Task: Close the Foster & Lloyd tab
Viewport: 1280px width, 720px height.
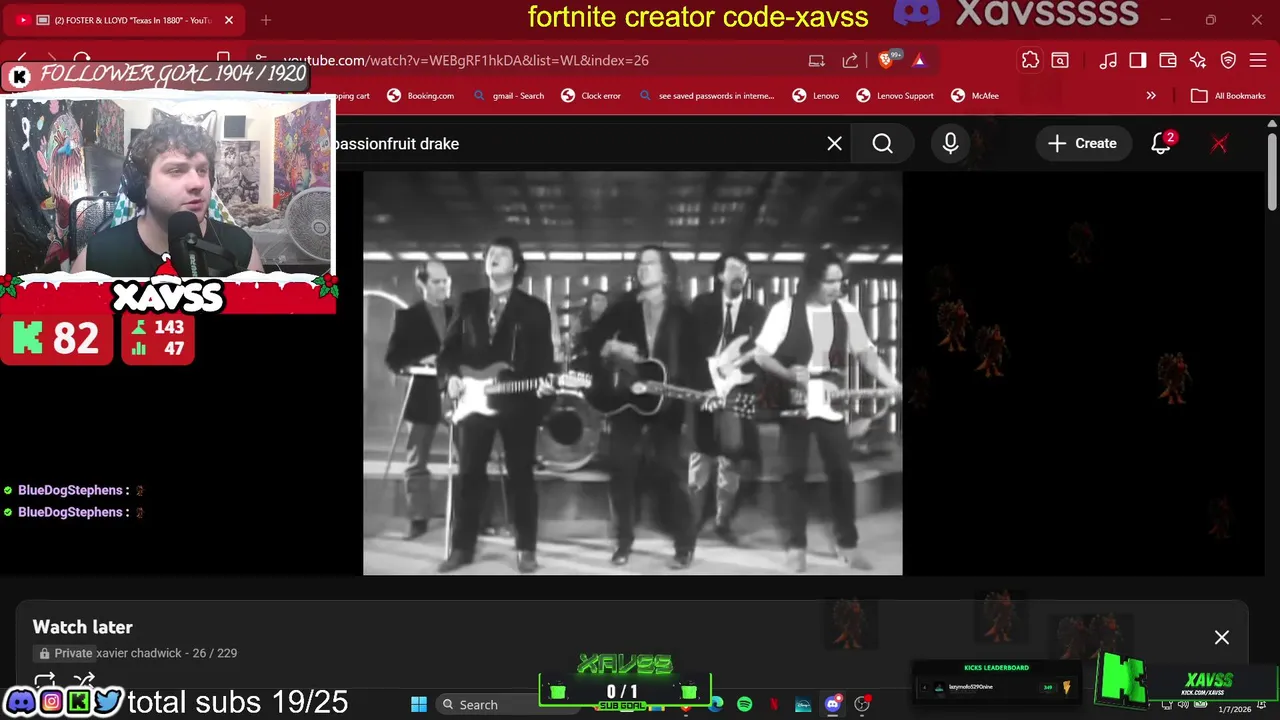Action: click(229, 20)
